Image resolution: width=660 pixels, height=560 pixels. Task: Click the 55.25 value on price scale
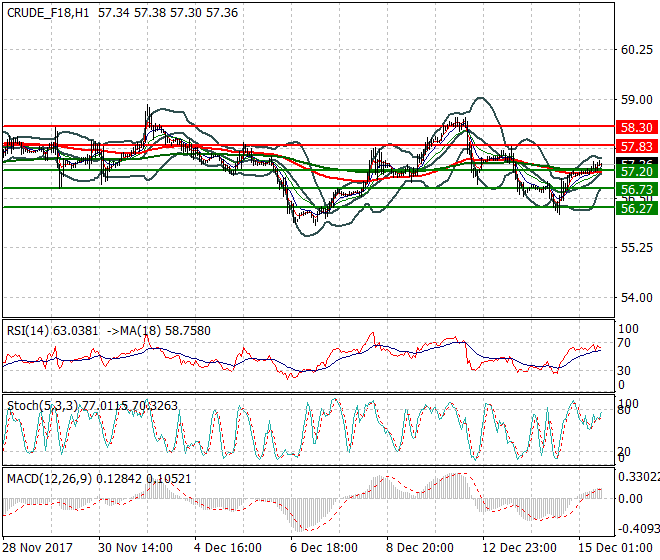(x=636, y=247)
